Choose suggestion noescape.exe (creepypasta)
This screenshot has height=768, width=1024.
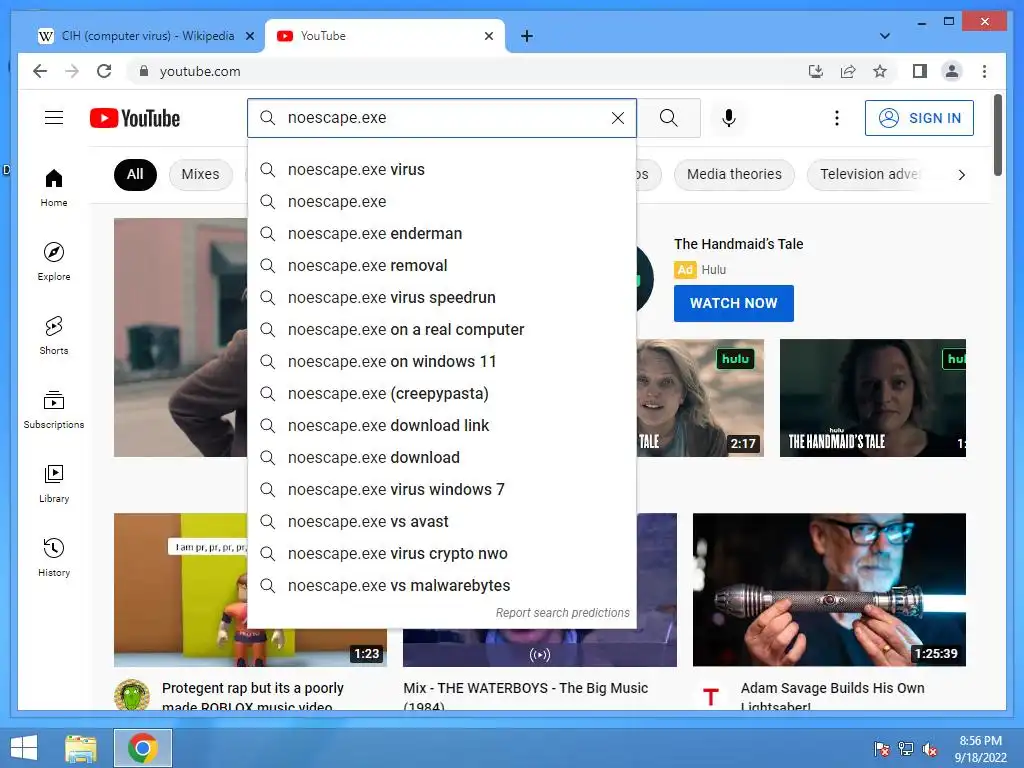pyautogui.click(x=442, y=393)
